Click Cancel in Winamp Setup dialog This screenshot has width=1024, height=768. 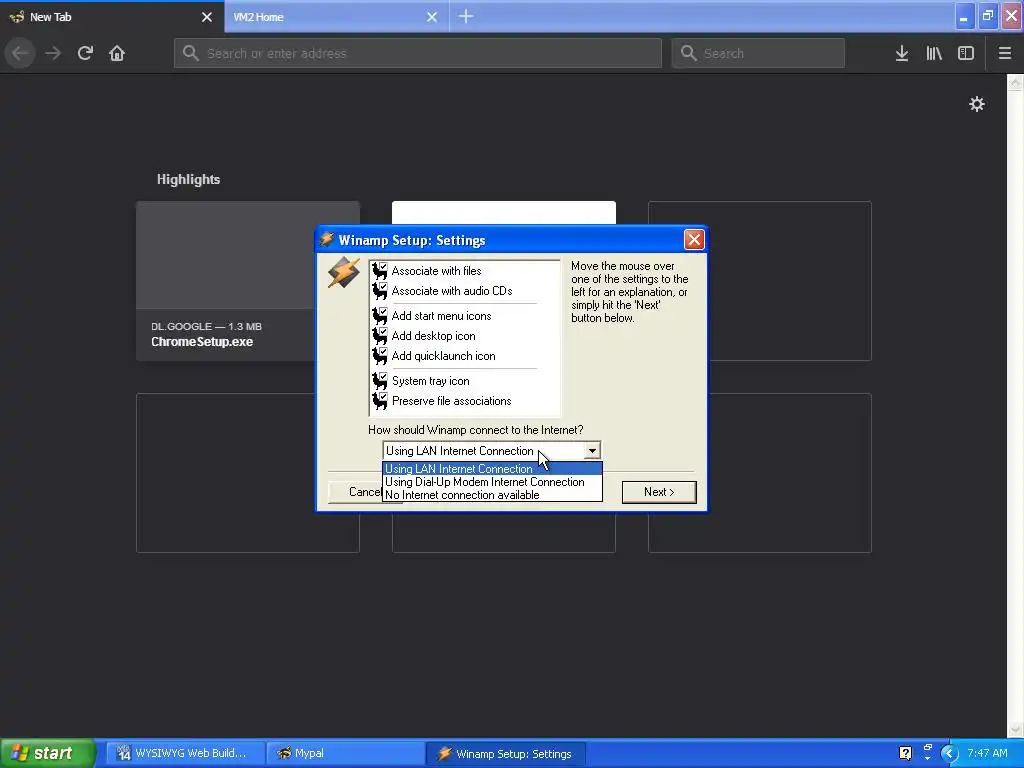pos(356,492)
